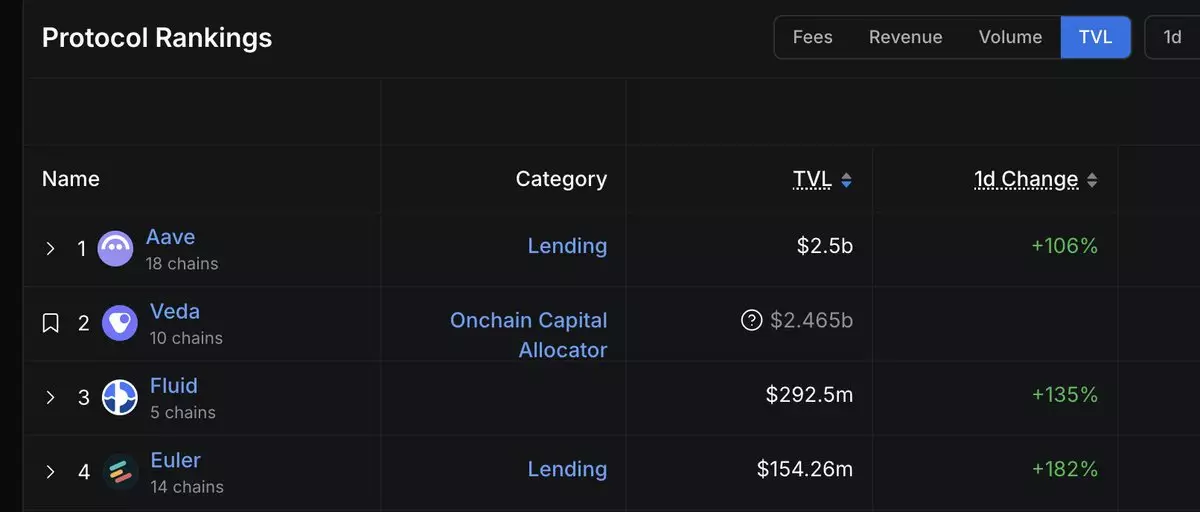Select the active TVL tab
This screenshot has width=1200, height=512.
tap(1095, 37)
